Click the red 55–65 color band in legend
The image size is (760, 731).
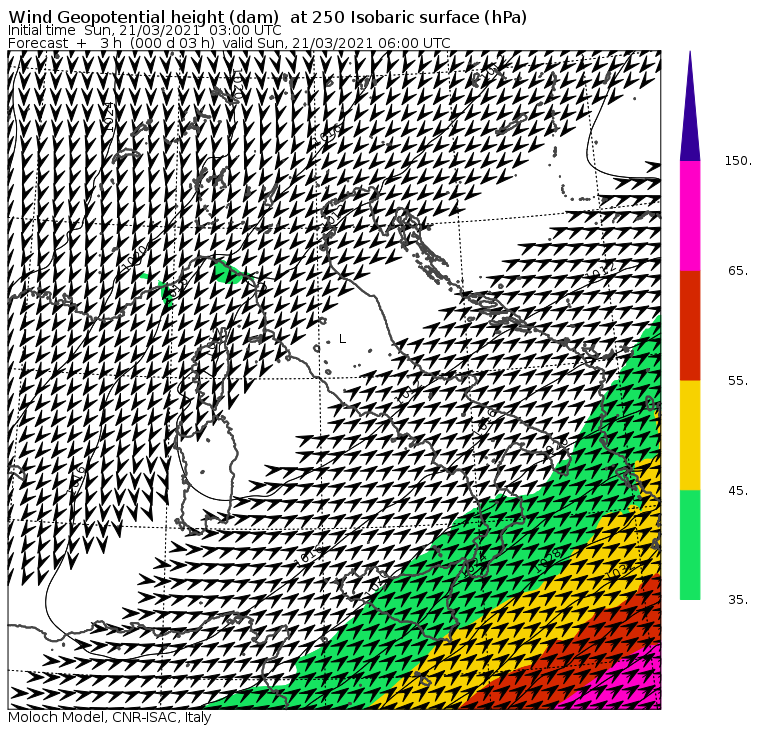(x=690, y=325)
